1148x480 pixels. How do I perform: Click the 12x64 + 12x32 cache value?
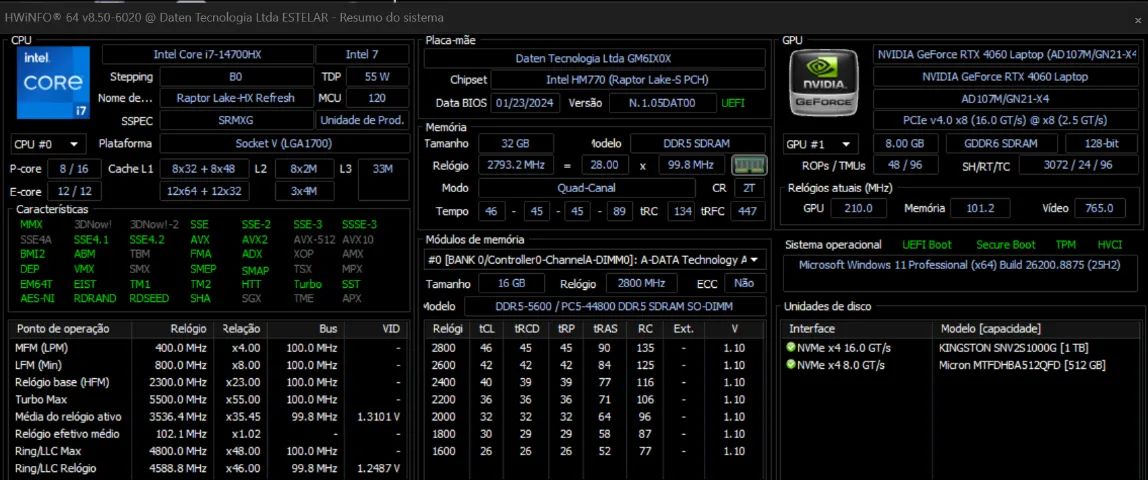tap(204, 192)
